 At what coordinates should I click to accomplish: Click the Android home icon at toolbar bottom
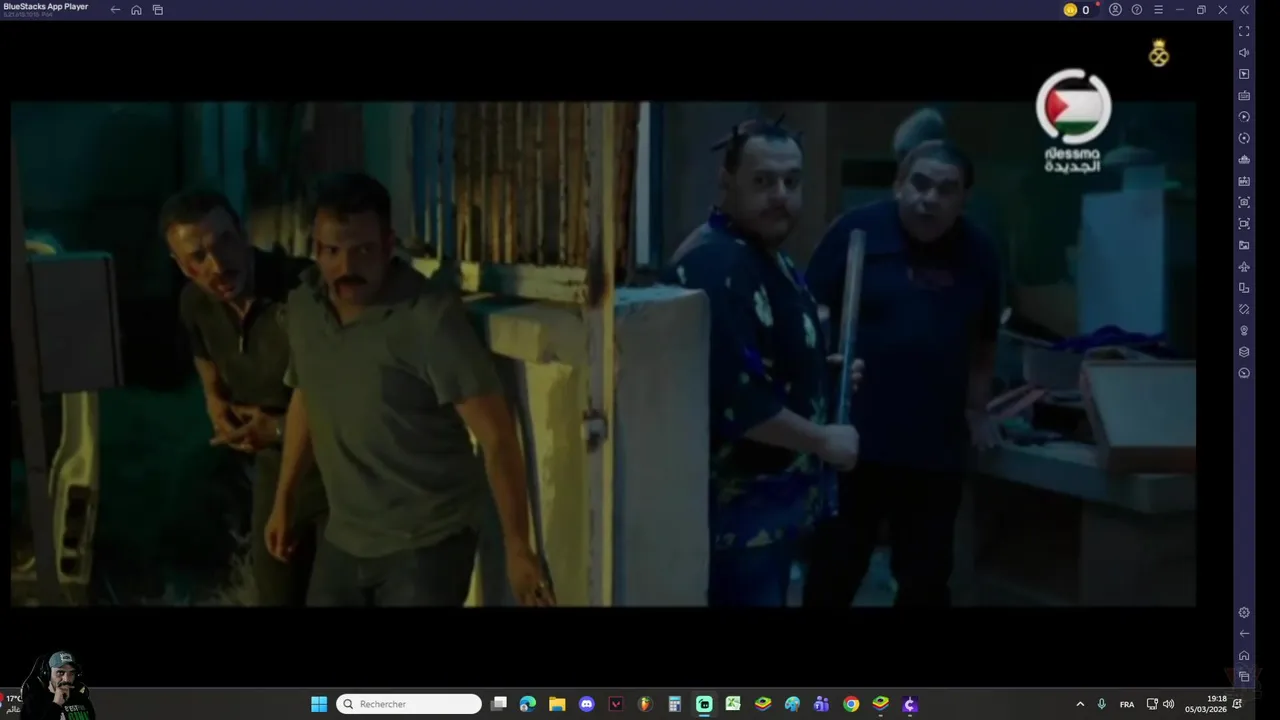point(1244,655)
